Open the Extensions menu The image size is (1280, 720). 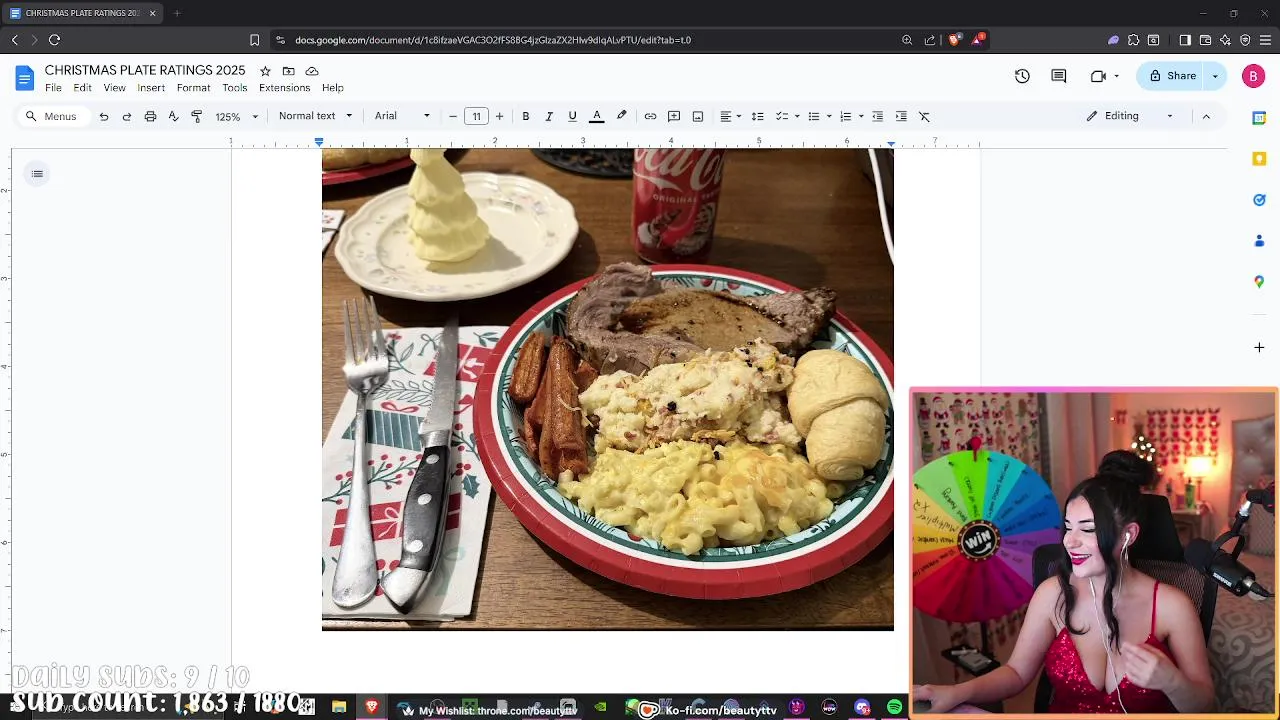pos(284,88)
